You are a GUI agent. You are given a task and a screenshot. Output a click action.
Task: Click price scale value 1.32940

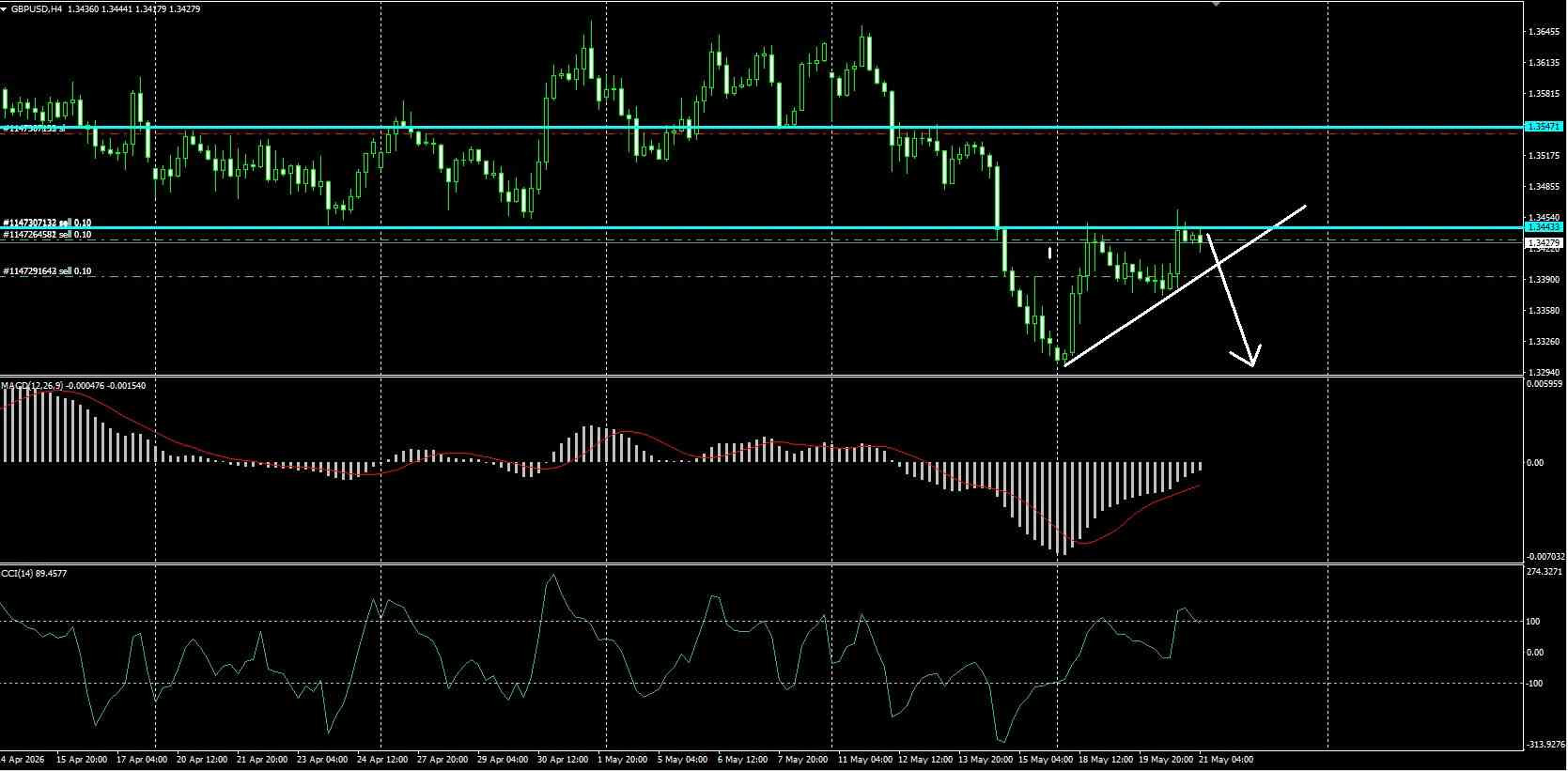click(1545, 373)
